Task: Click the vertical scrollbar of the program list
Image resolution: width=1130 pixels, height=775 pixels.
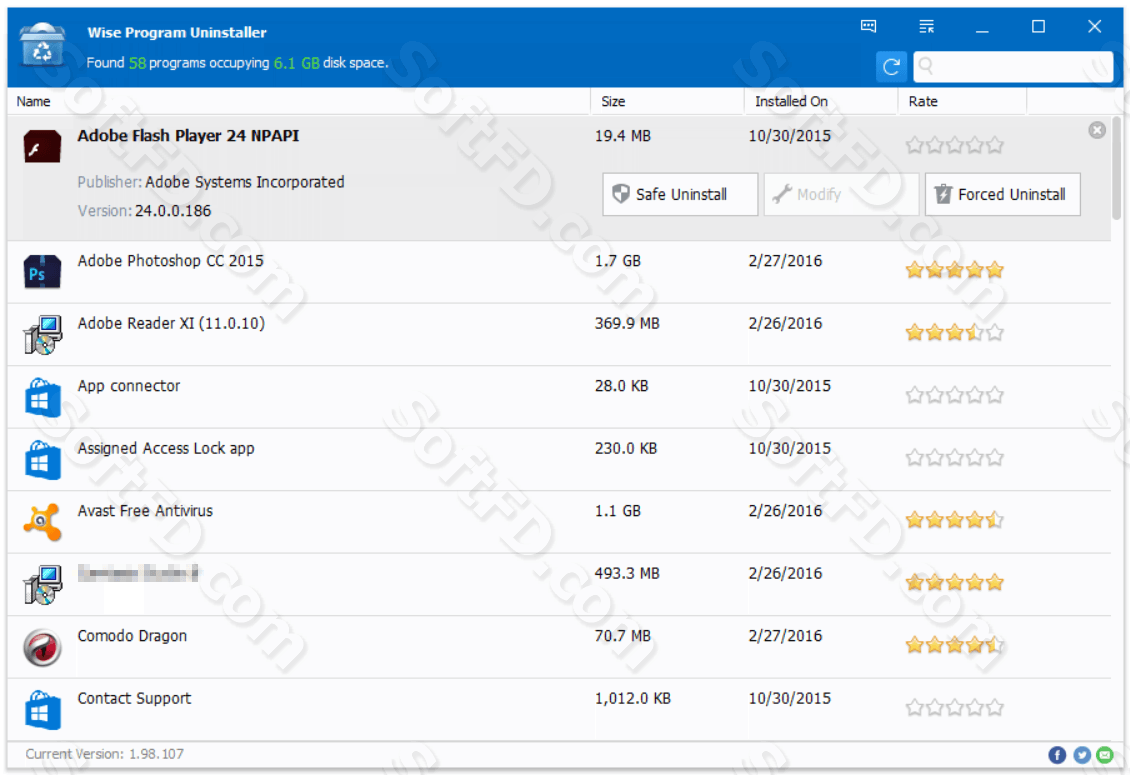Action: (x=1117, y=167)
